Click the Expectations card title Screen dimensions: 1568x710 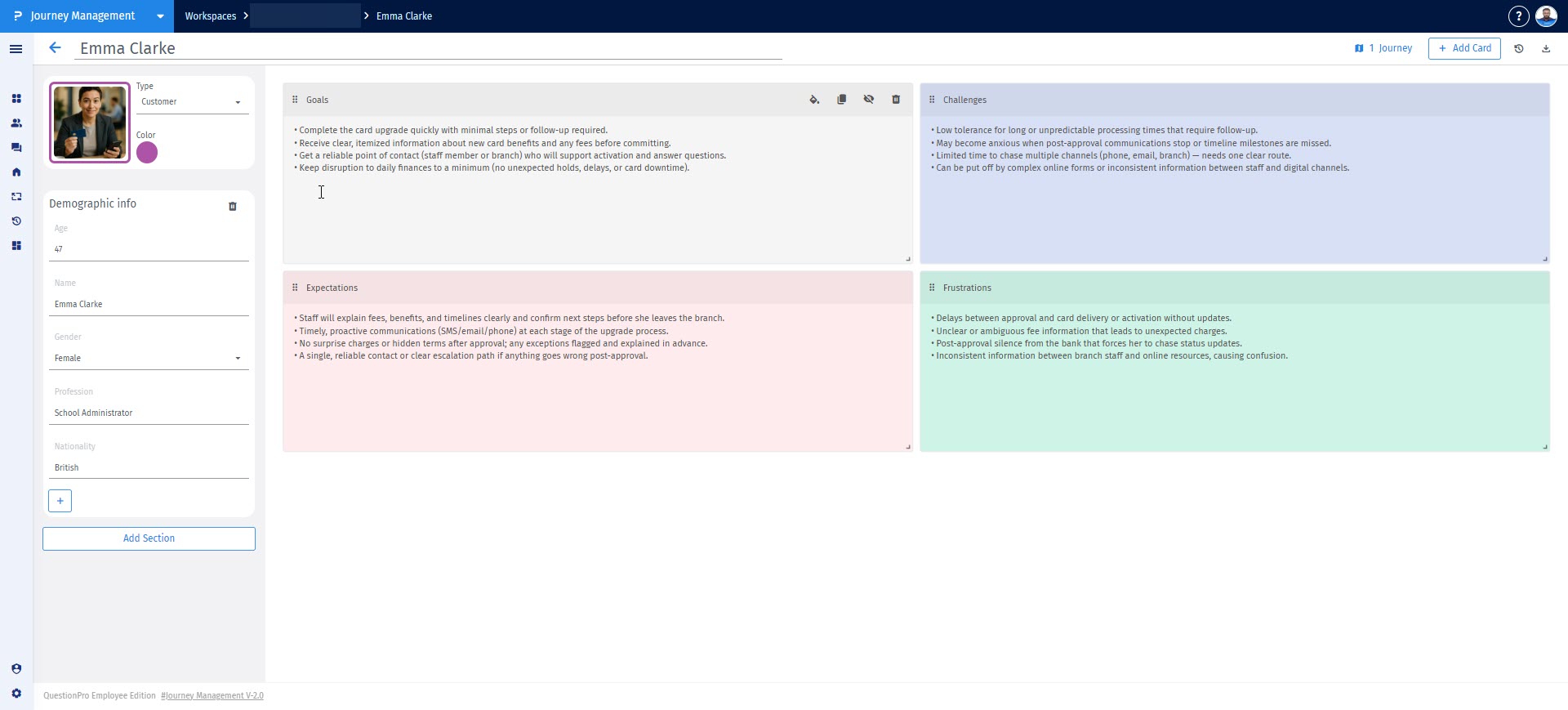[x=332, y=288]
